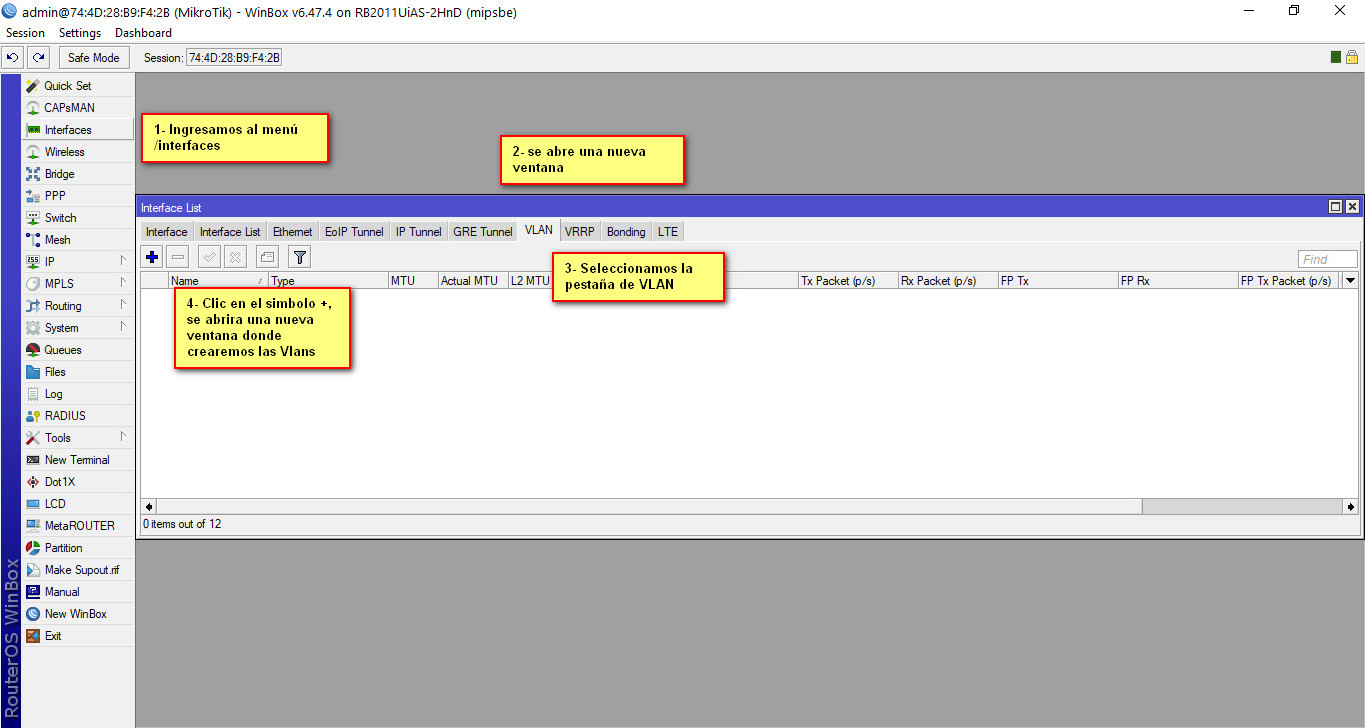Switch to the VRRP tab
Image resolution: width=1365 pixels, height=728 pixels.
(579, 232)
